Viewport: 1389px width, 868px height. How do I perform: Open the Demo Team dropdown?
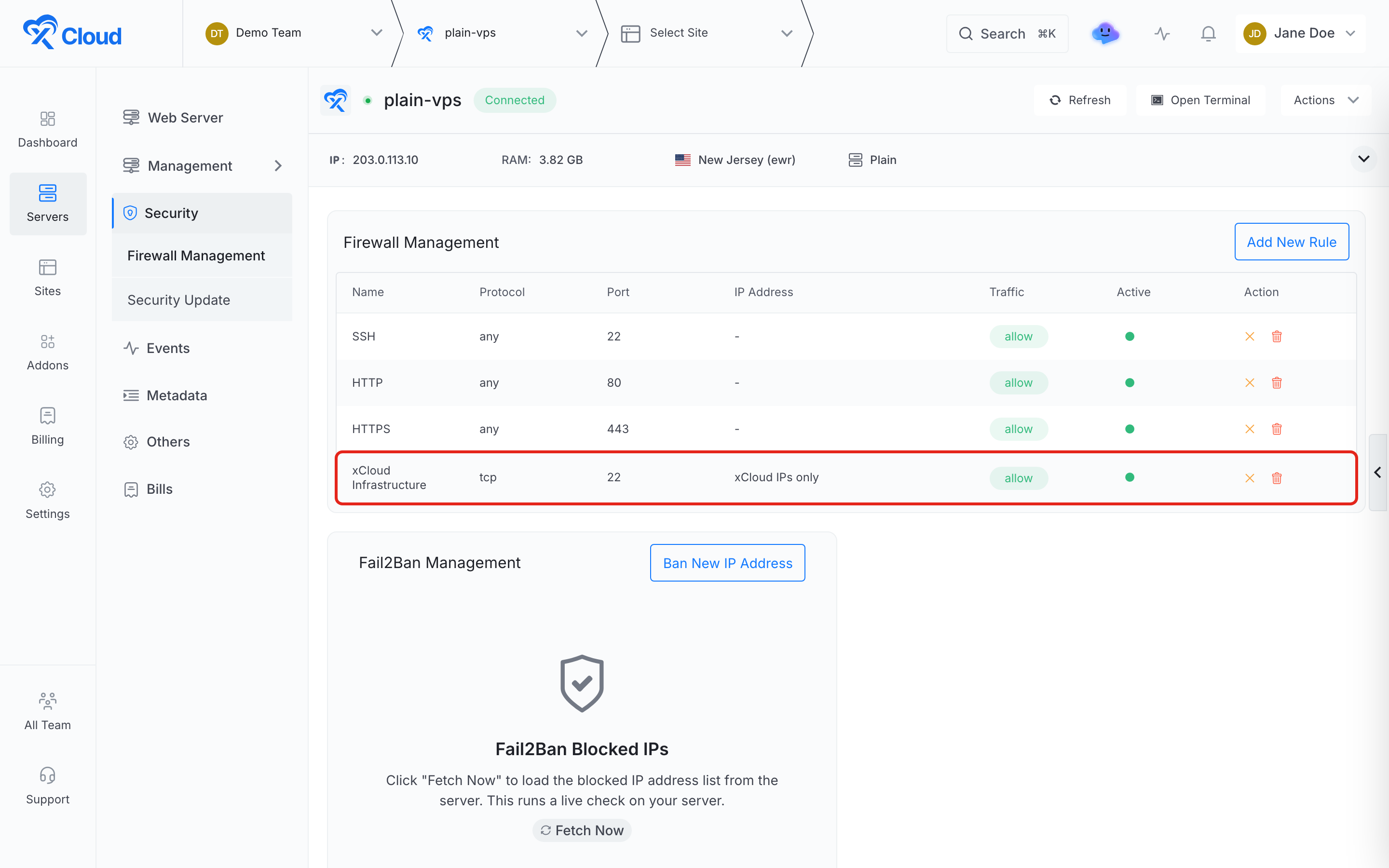tap(294, 33)
